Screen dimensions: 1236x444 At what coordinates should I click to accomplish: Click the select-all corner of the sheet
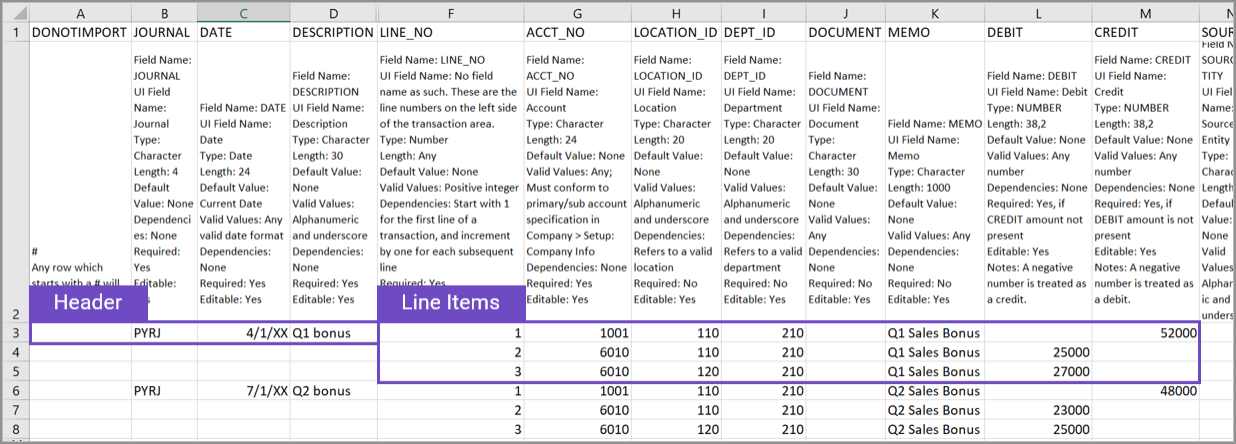coord(15,13)
